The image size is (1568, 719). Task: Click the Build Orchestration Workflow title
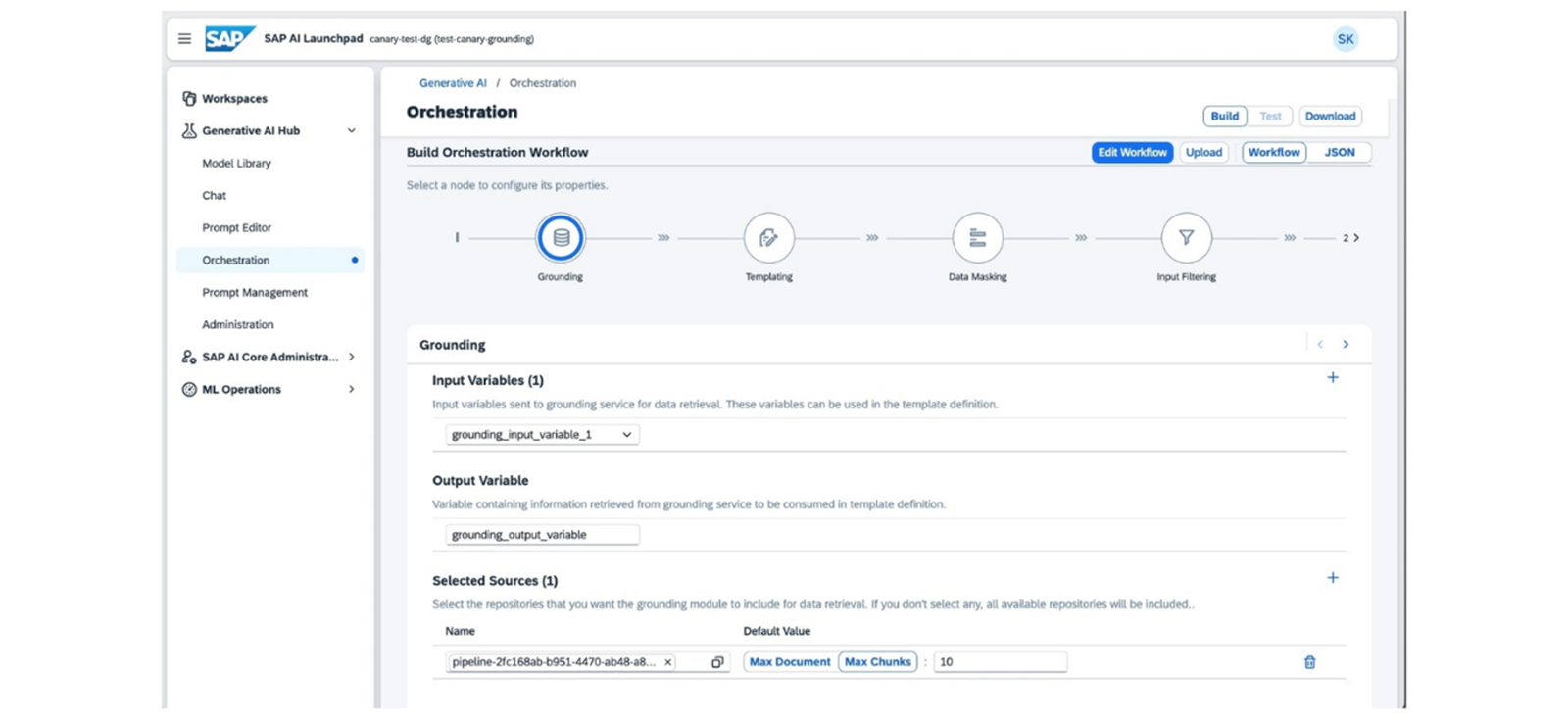(x=498, y=153)
